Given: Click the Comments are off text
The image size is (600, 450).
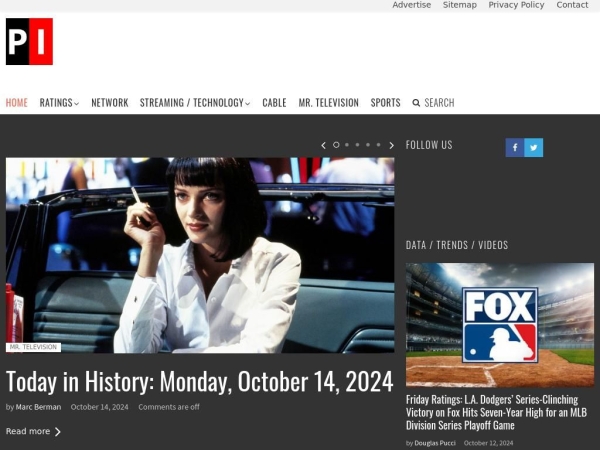Looking at the screenshot, I should 169,407.
